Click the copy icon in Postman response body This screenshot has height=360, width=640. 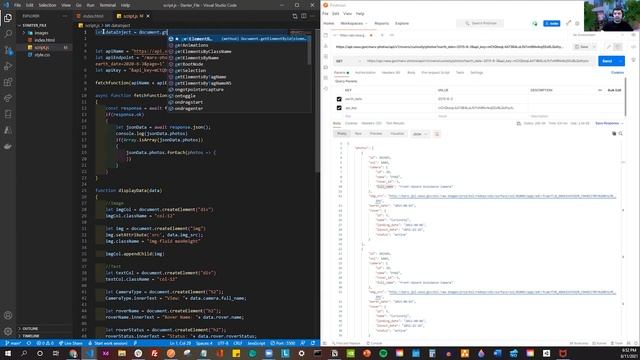614,133
